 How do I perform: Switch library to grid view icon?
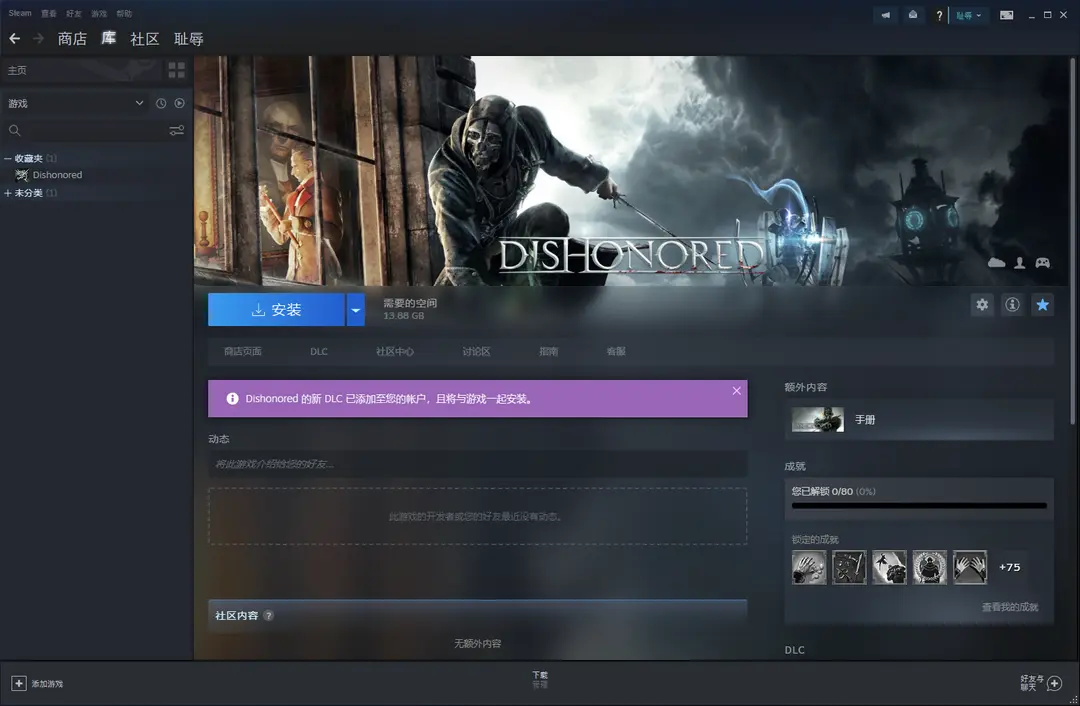pyautogui.click(x=176, y=70)
